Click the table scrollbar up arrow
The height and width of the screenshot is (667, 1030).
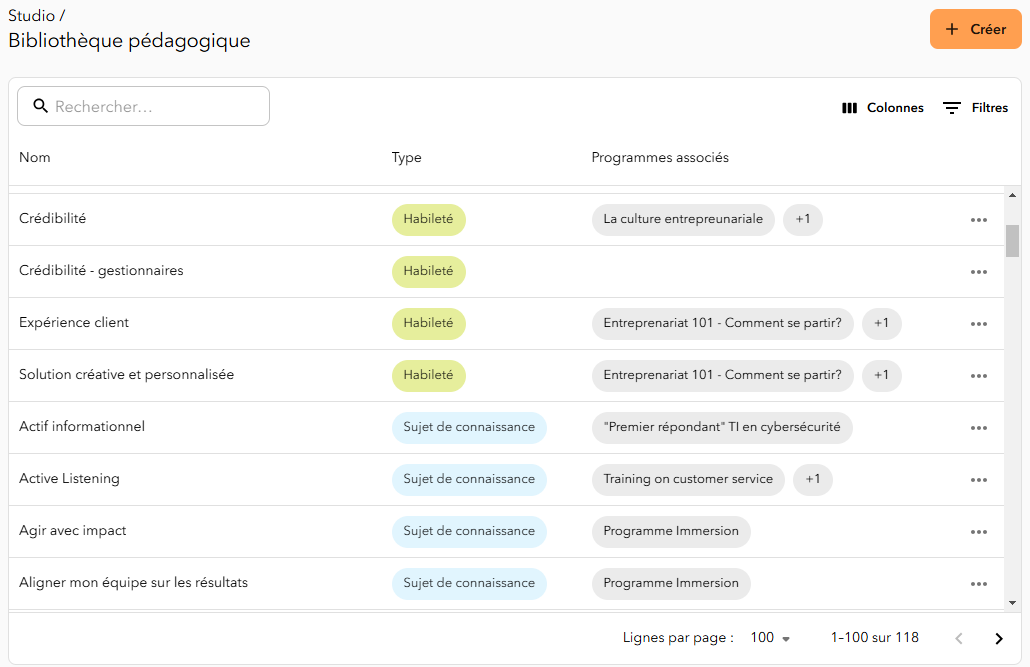pos(1012,195)
